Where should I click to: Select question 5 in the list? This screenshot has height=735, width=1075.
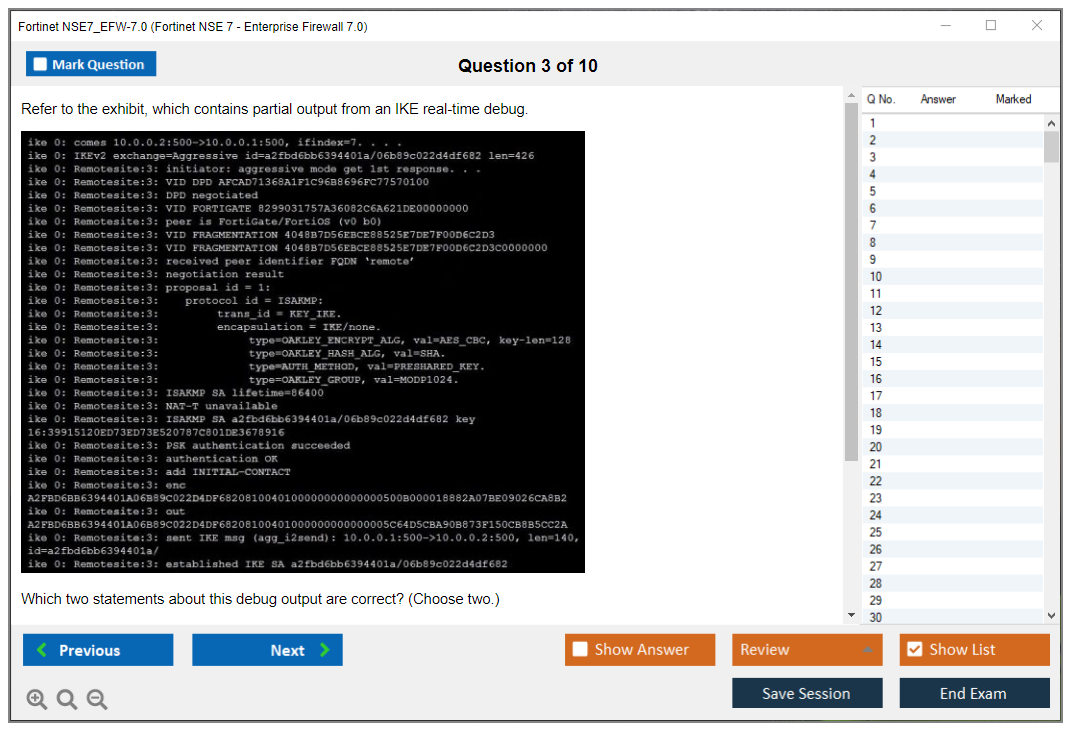873,191
